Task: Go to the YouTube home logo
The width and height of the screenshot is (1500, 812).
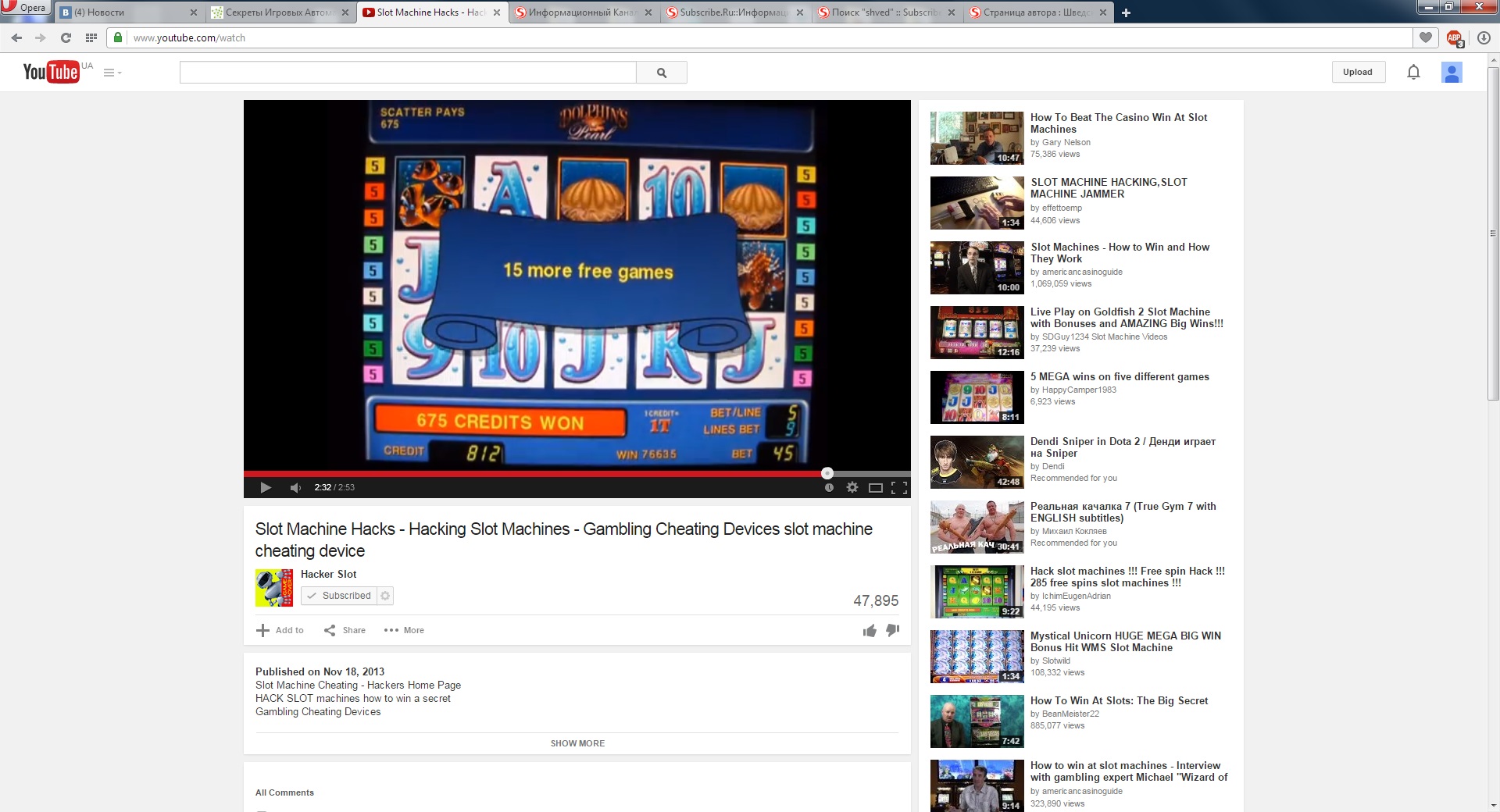Action: (52, 72)
